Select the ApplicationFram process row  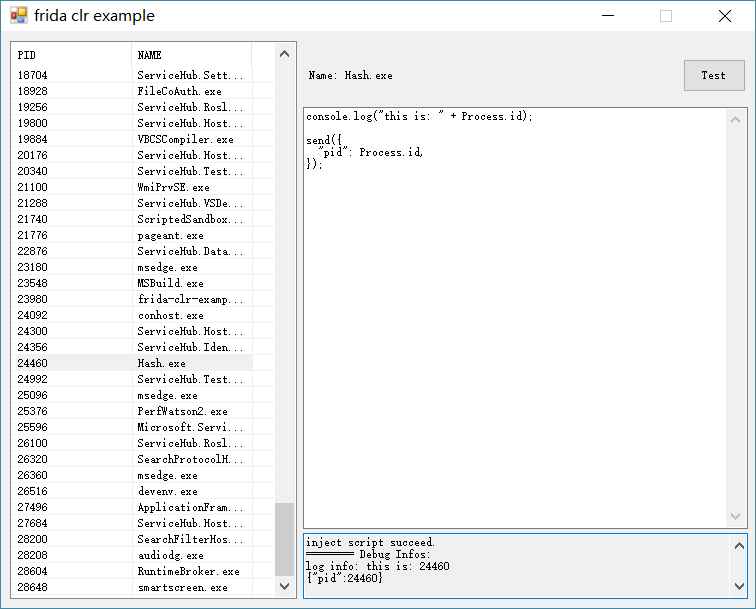(x=132, y=507)
